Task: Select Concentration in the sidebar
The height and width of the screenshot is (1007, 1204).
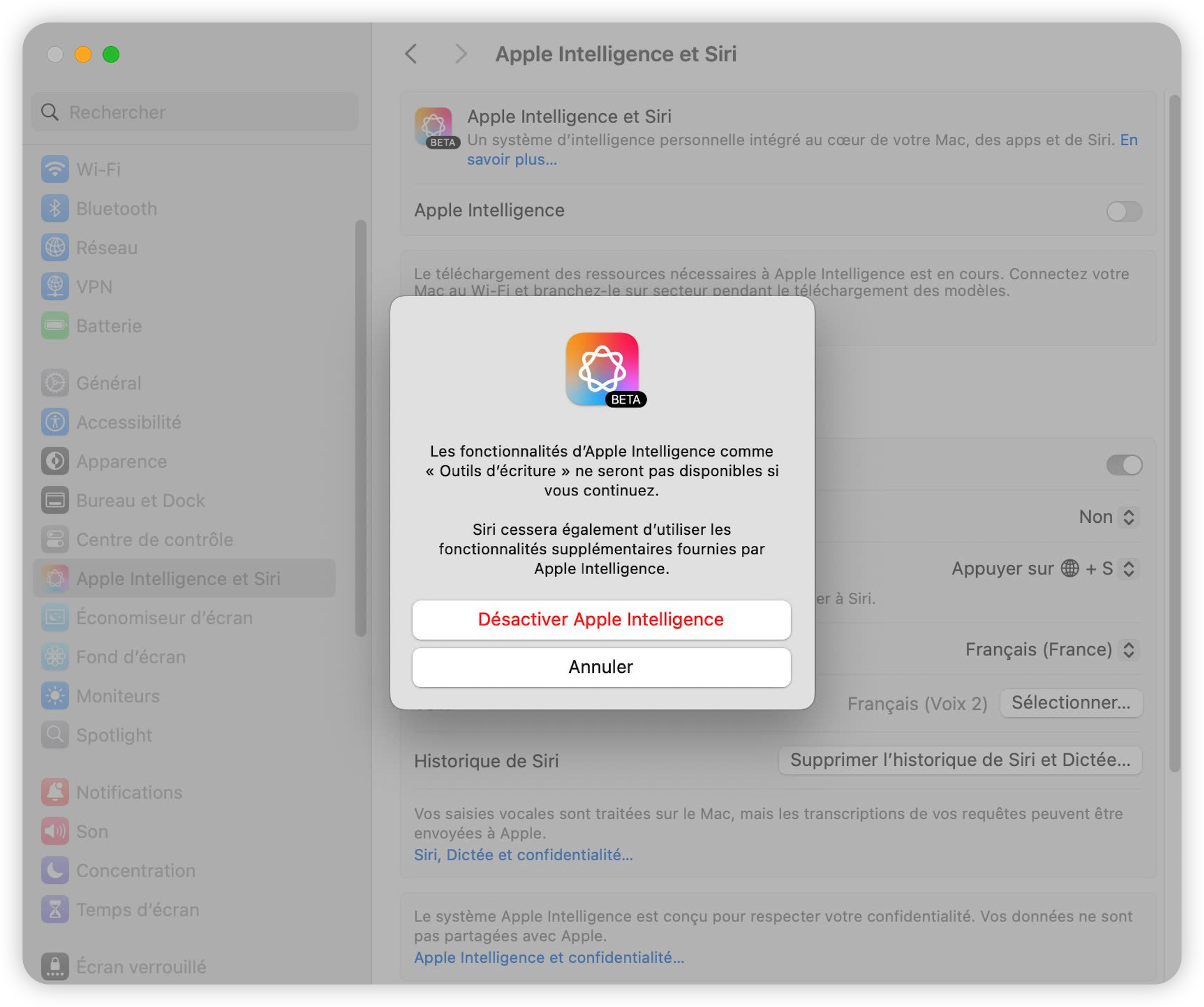Action: click(185, 871)
